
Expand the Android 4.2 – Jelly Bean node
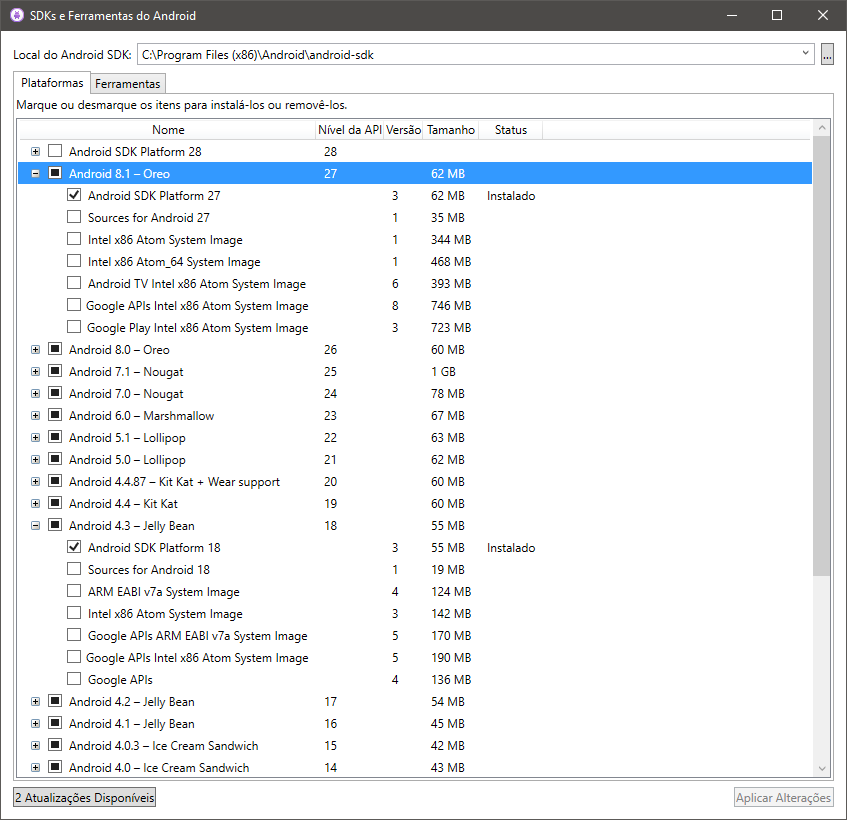click(x=35, y=702)
